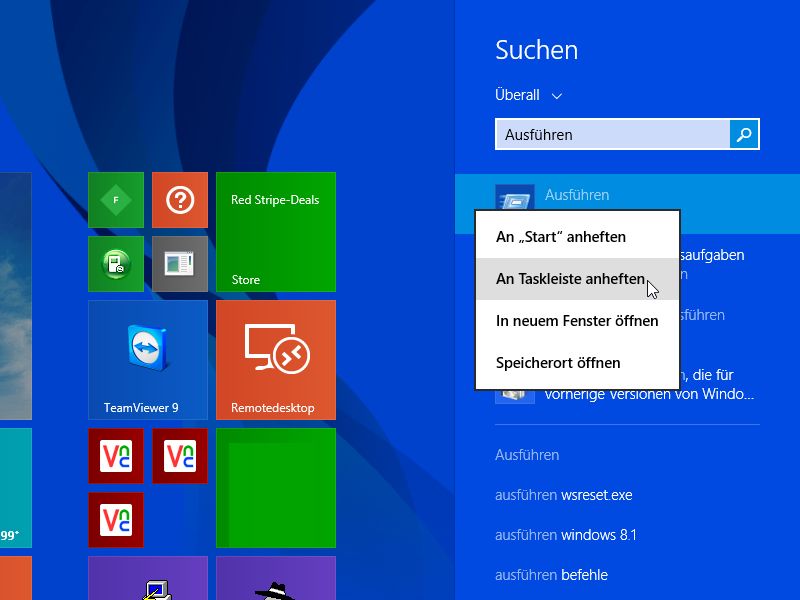Click into the Ausführen search text field
800x600 pixels.
coord(612,134)
